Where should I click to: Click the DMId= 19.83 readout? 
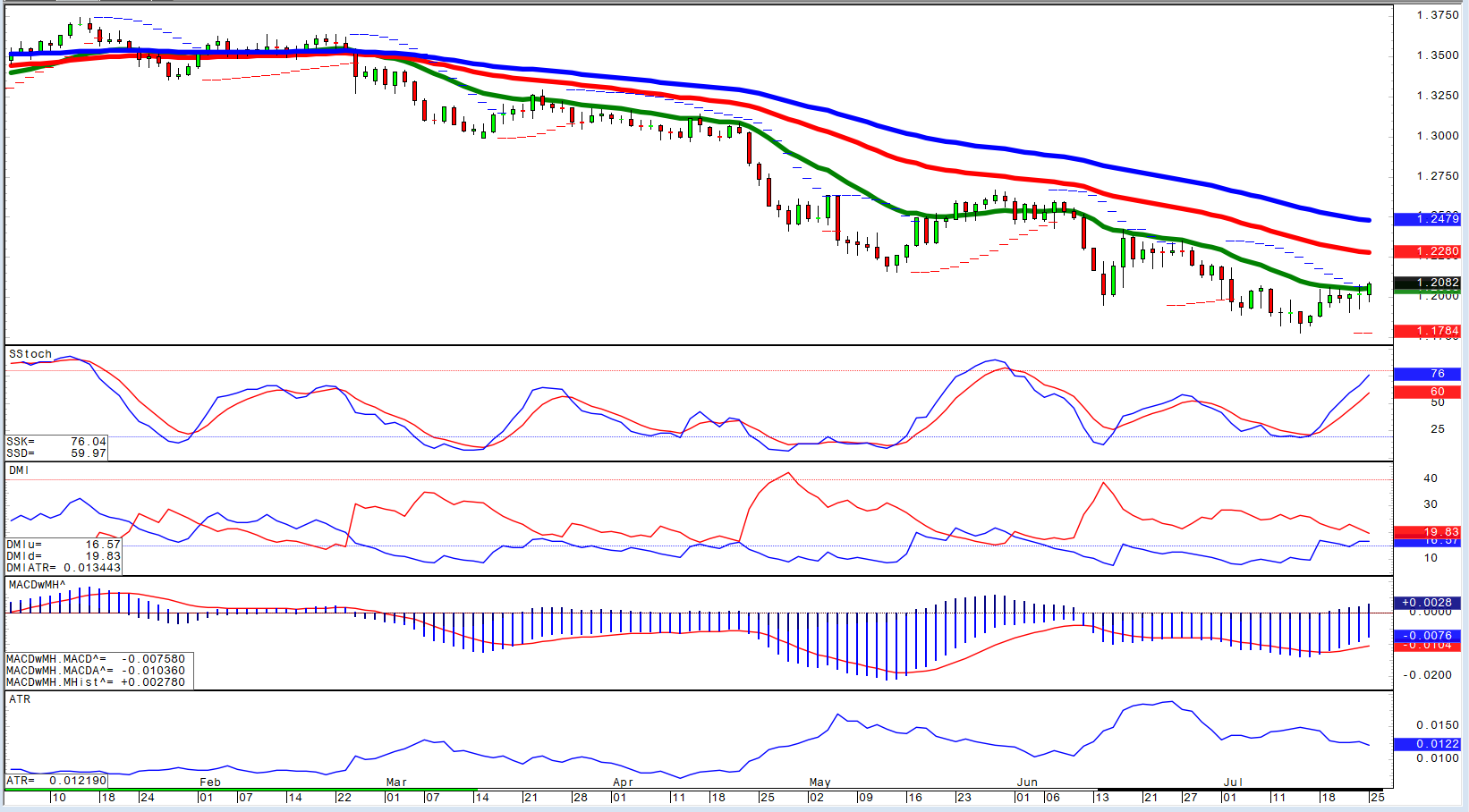64,556
